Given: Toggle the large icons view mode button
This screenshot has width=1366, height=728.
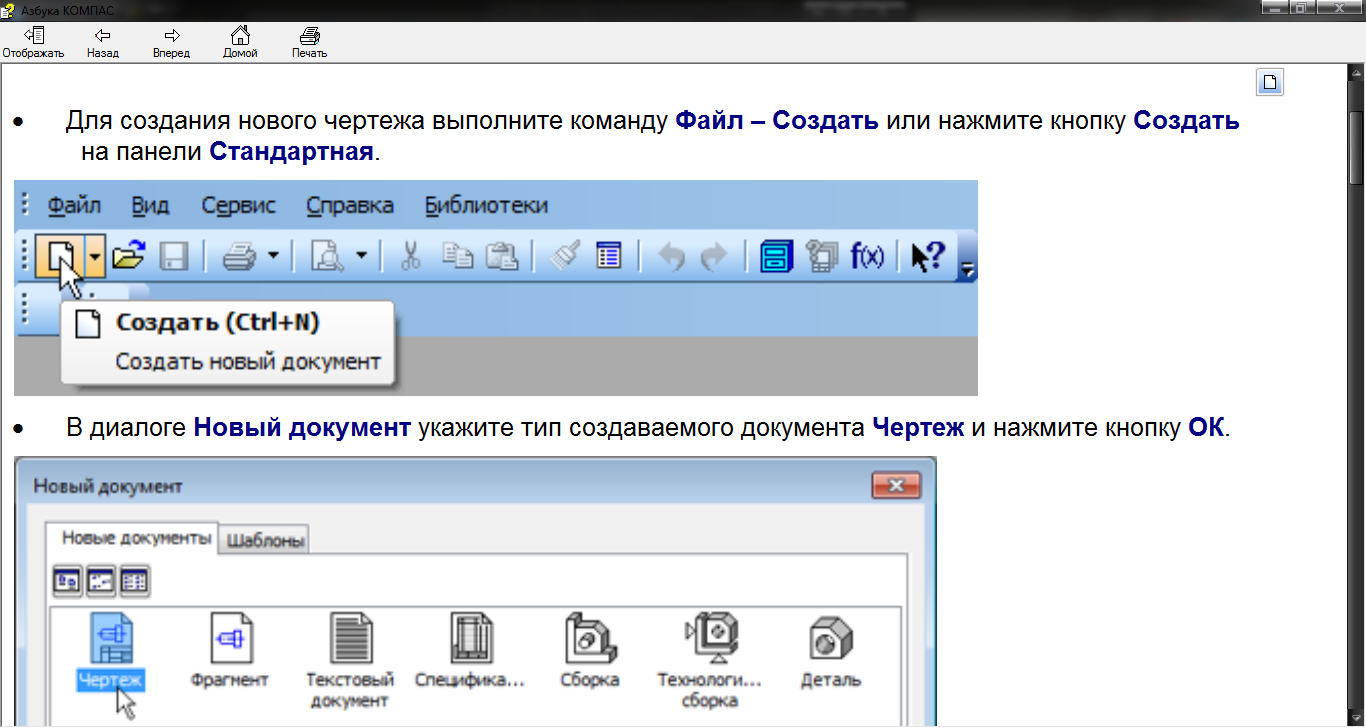Looking at the screenshot, I should point(68,580).
